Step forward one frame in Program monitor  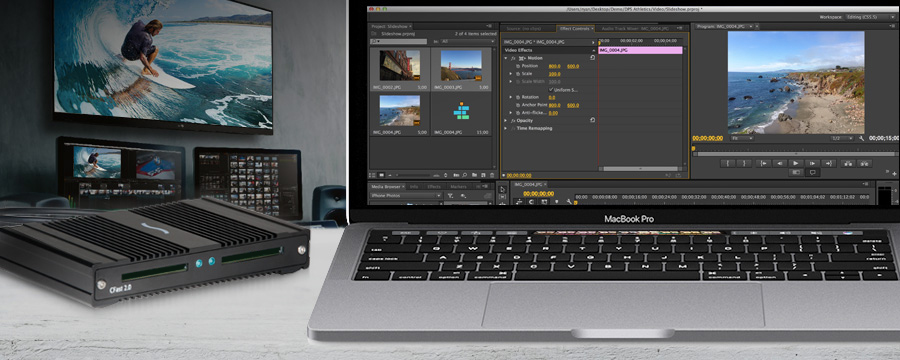[x=812, y=164]
